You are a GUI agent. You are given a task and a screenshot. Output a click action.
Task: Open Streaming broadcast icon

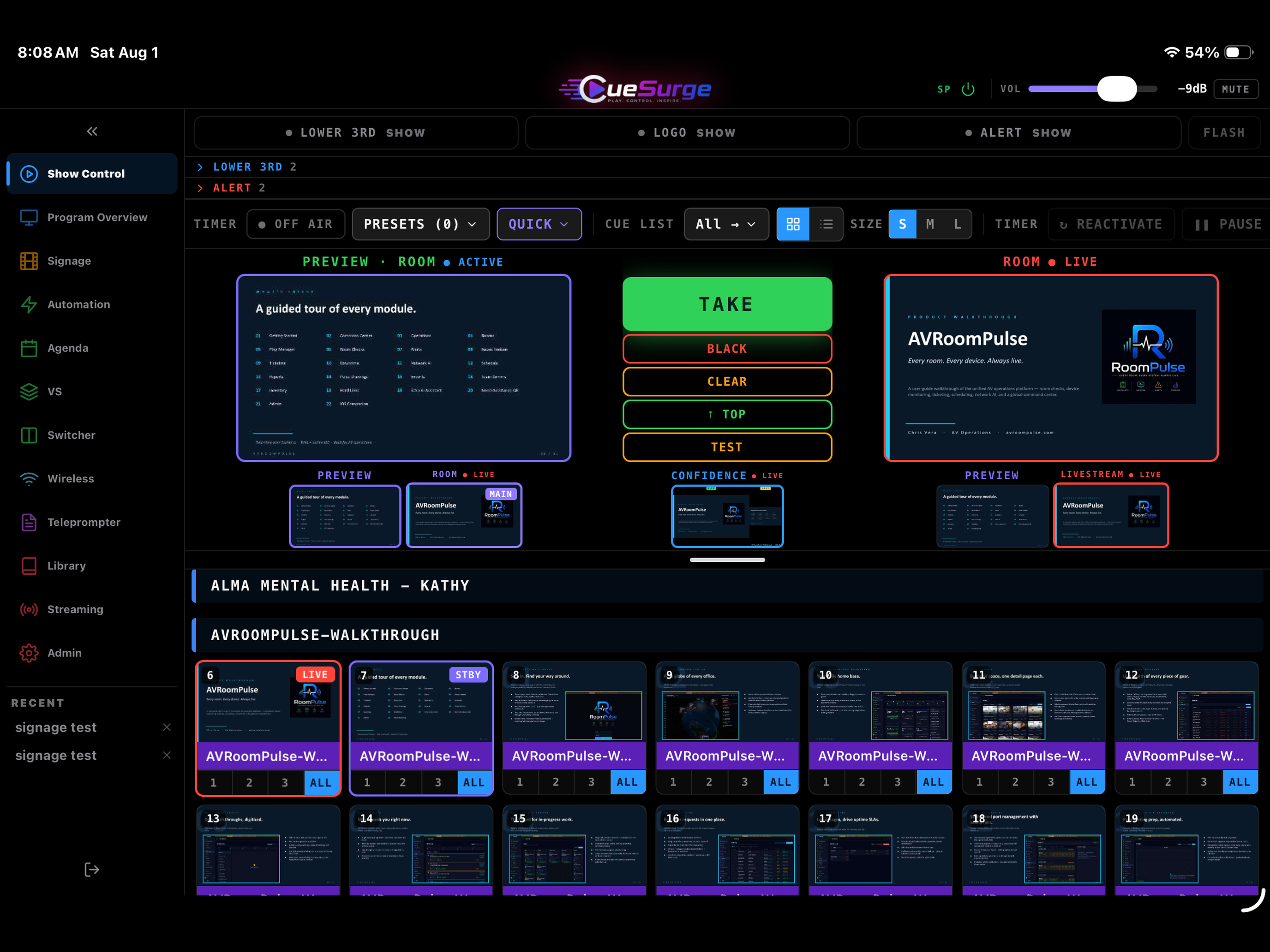(29, 609)
